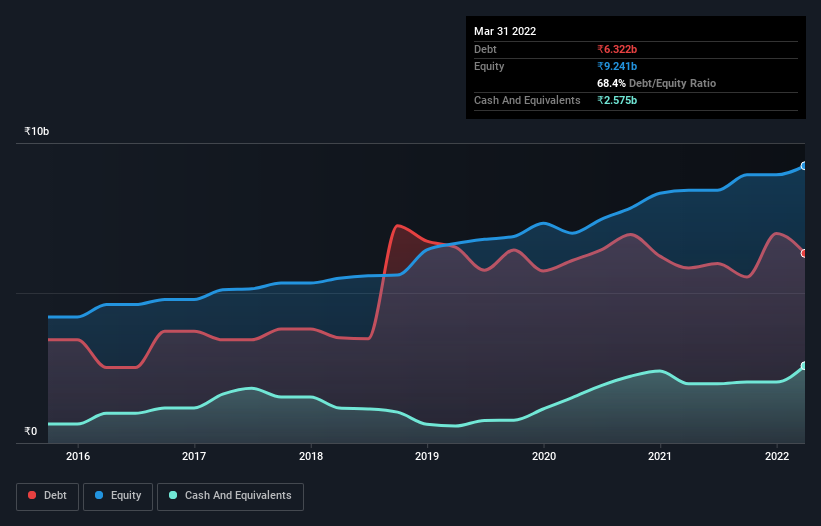The image size is (821, 526).
Task: Click the ₹10b y-axis label
Action: coord(37,131)
